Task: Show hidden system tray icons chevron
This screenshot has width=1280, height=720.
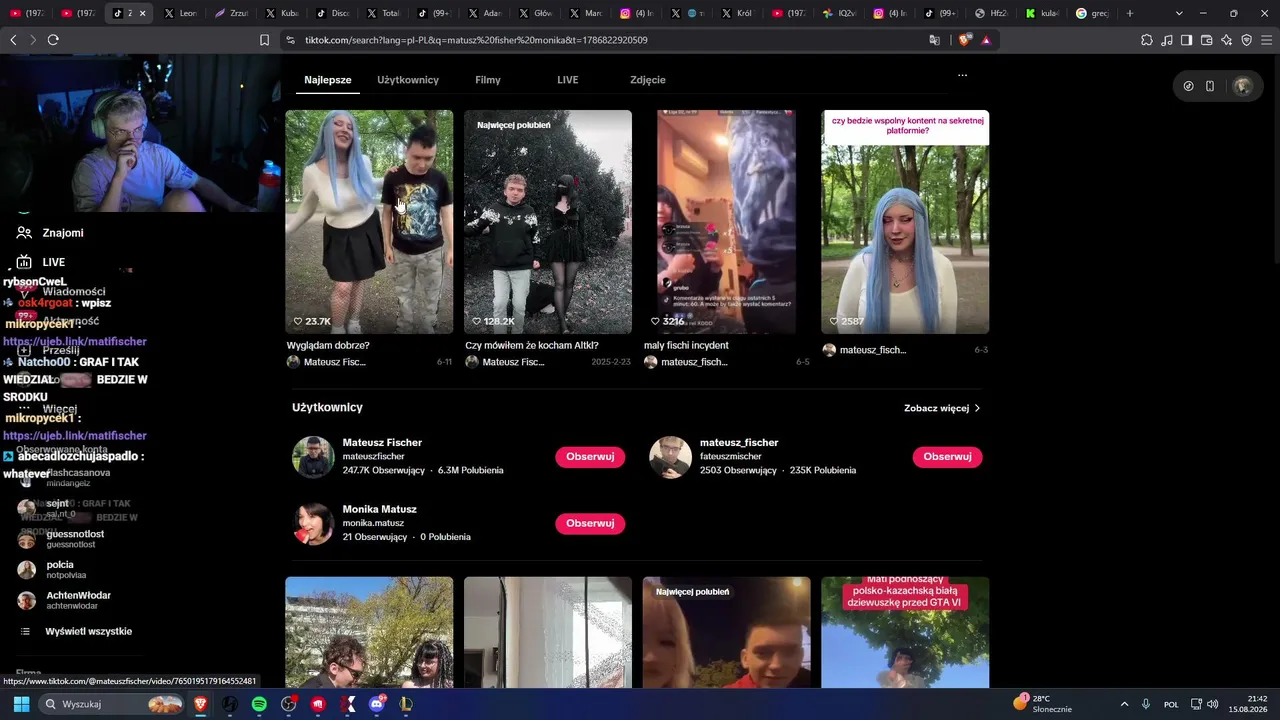Action: [x=1124, y=704]
